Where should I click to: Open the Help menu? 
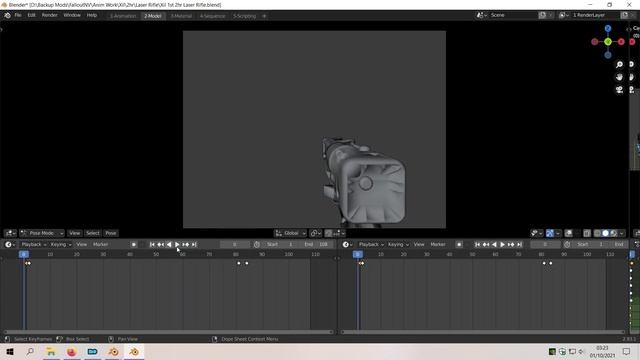click(91, 15)
